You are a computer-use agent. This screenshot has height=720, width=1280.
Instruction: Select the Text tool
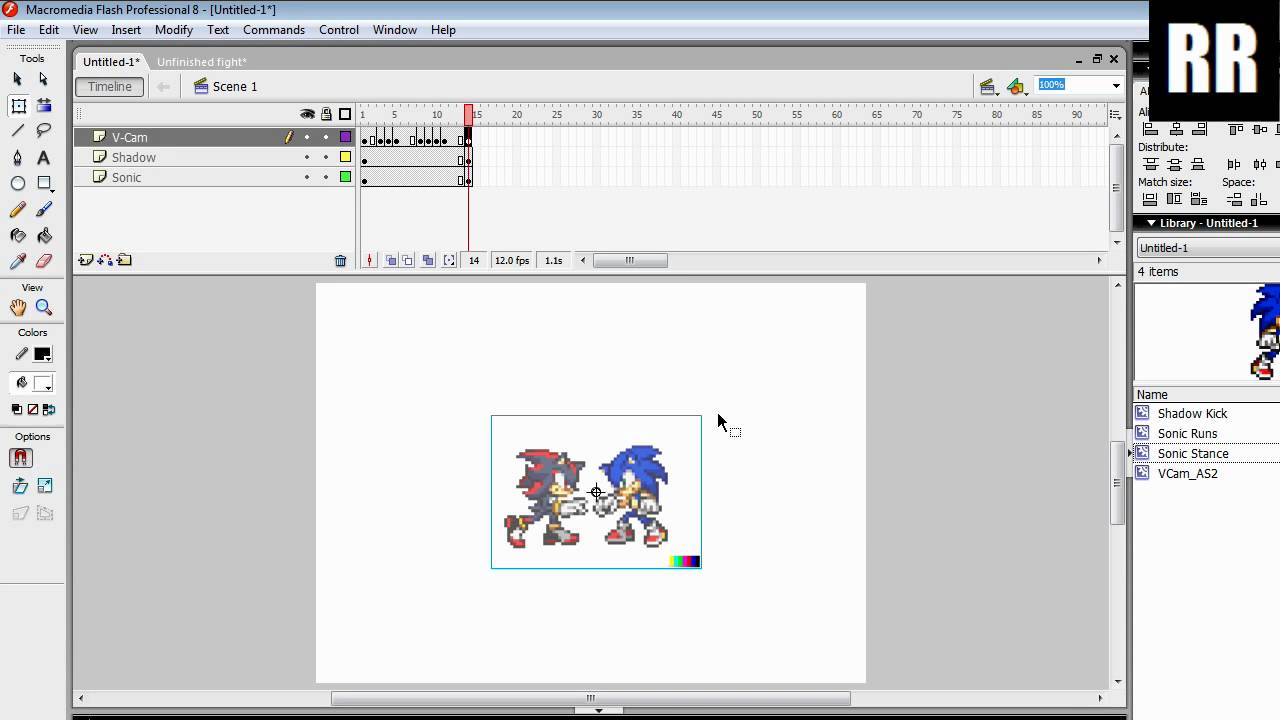click(44, 158)
